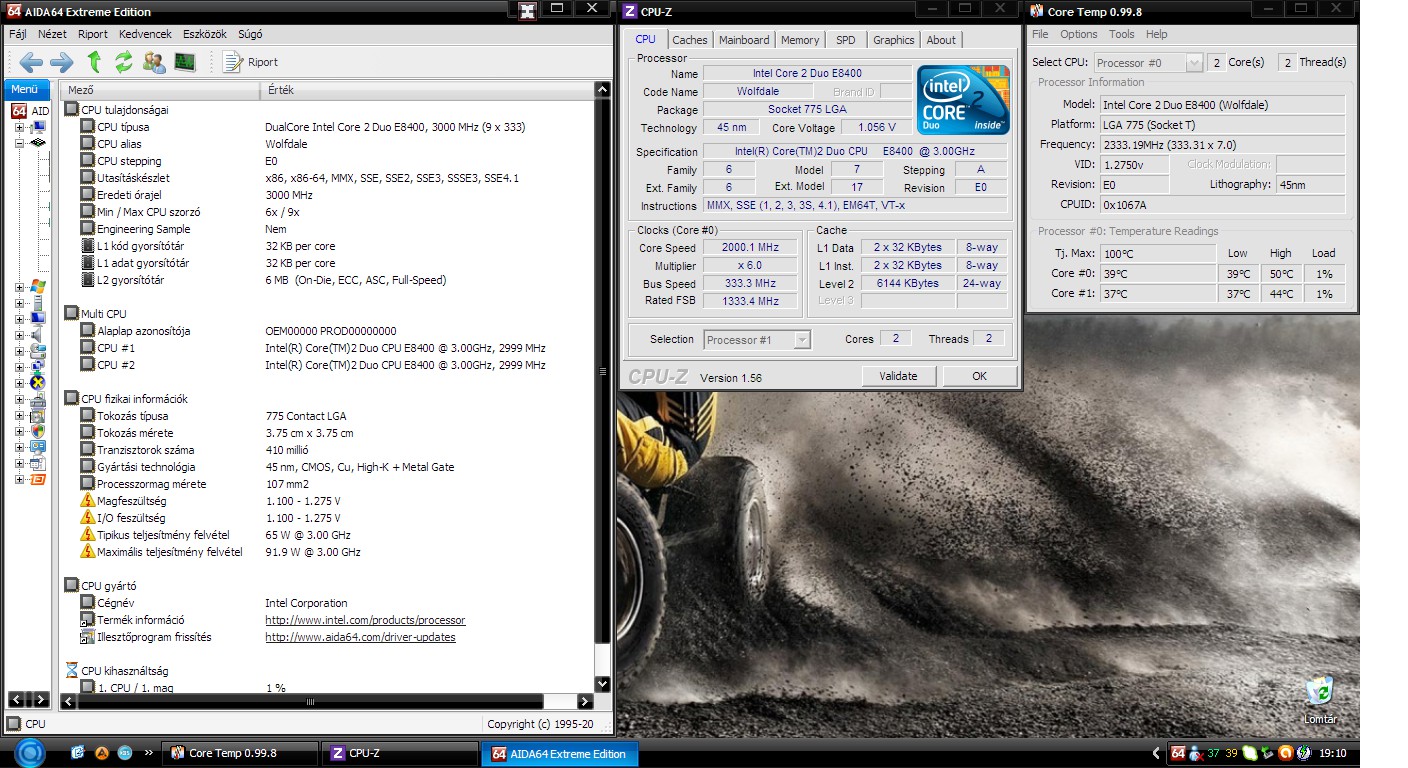Open the intel.com products processor link
Screen dimensions: 1408x768
(365, 620)
